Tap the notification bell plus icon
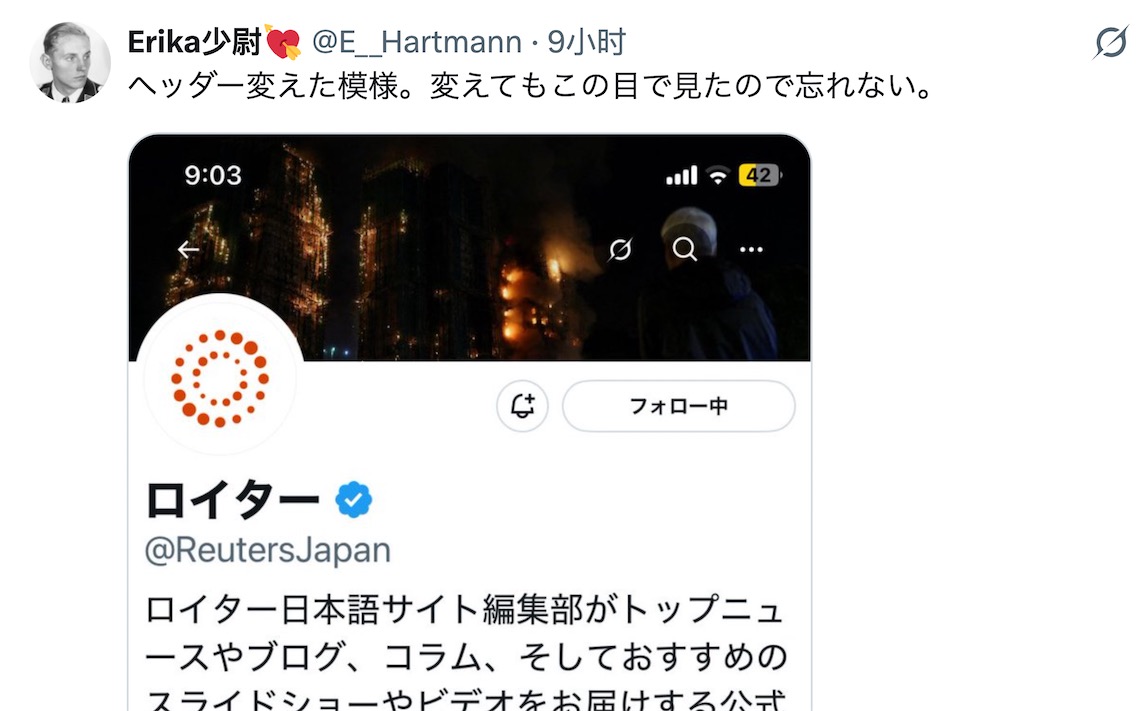 (522, 406)
